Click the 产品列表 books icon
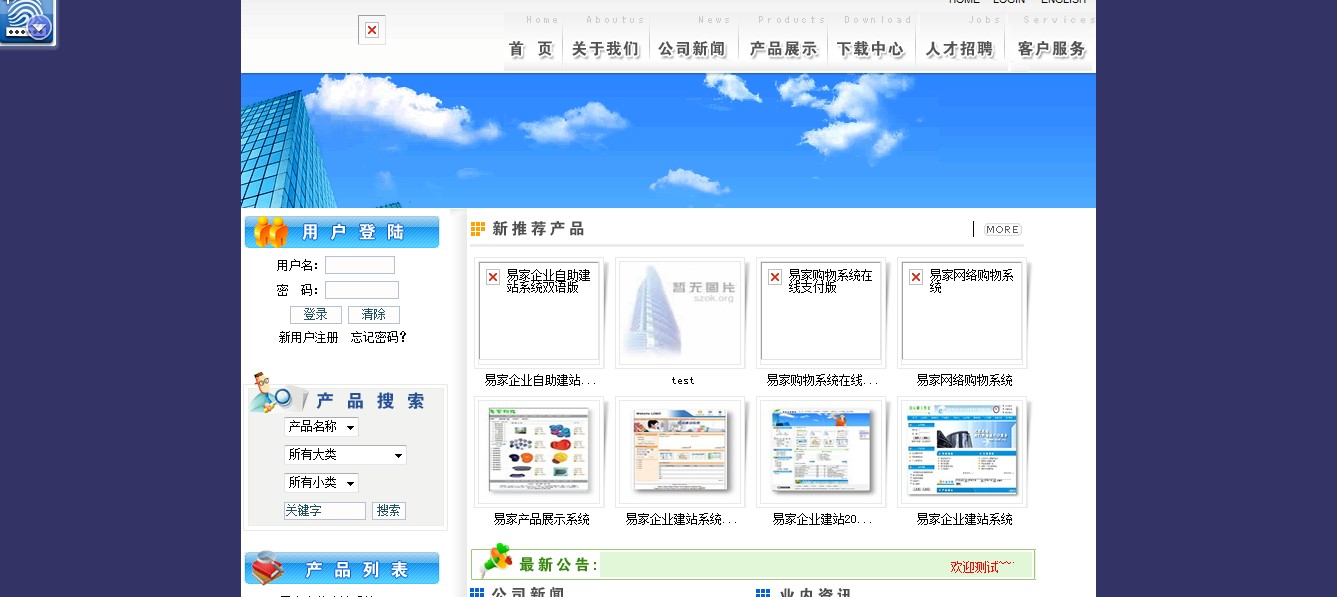Screen dimensions: 1337x597 pos(268,569)
